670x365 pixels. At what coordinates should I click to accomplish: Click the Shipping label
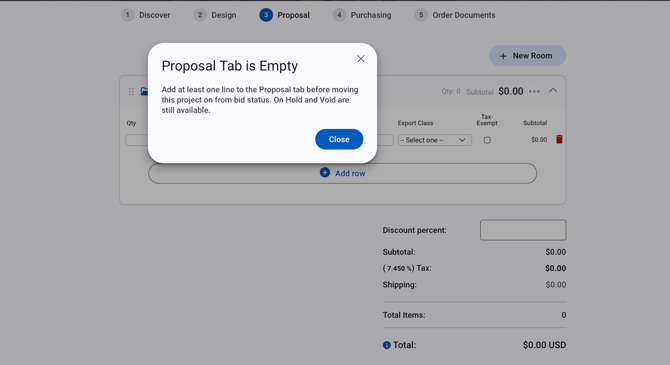tap(400, 285)
